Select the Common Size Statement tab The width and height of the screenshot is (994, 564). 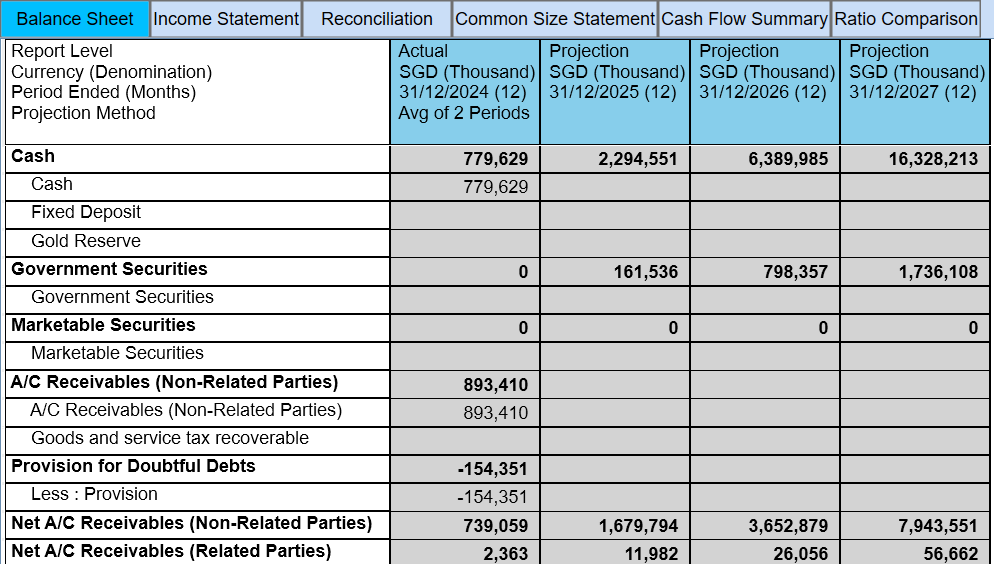pyautogui.click(x=555, y=19)
